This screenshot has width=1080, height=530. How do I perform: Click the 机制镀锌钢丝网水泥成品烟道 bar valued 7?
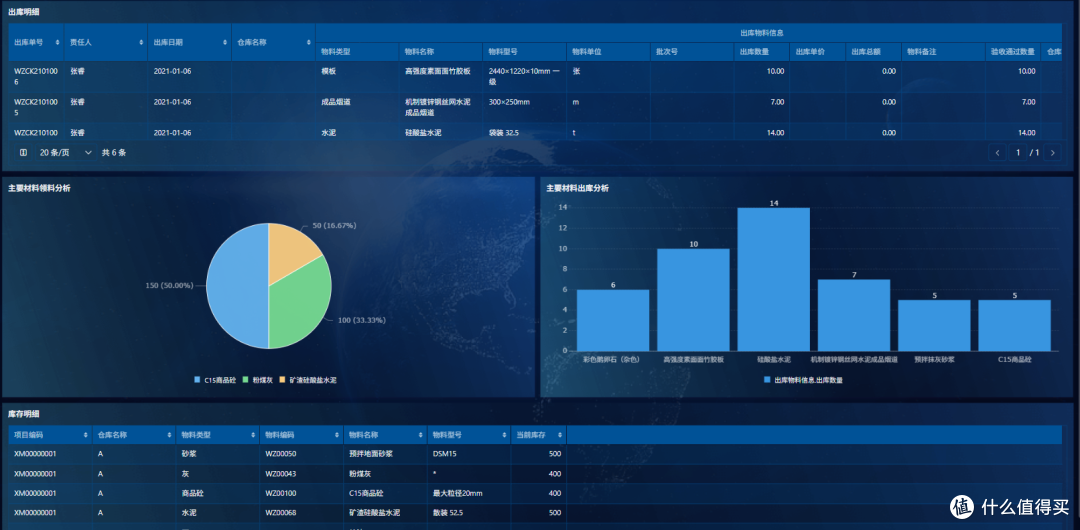[854, 315]
